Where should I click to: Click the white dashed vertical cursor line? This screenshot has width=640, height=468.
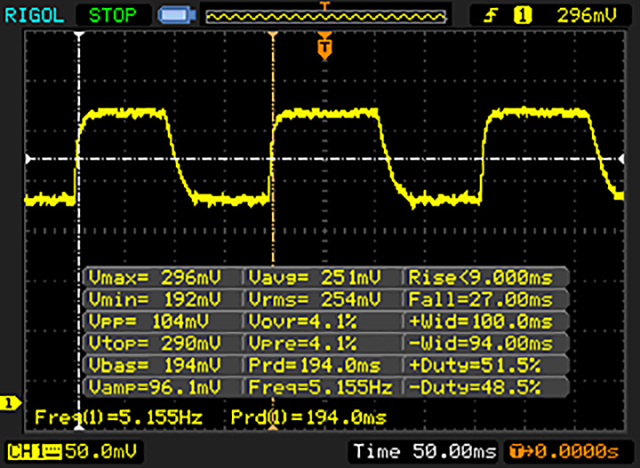coord(79,231)
